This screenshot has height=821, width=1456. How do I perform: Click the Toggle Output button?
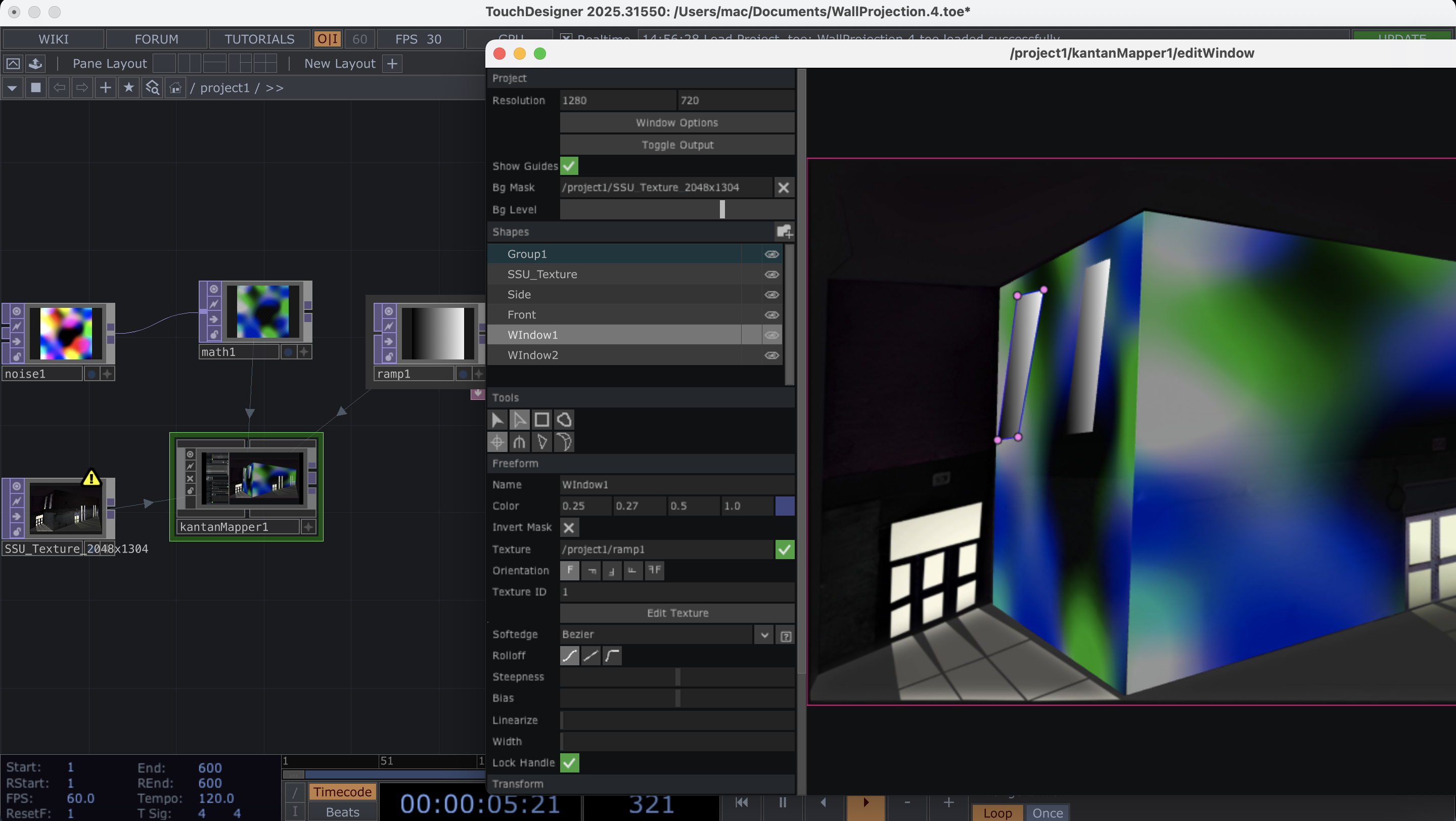pyautogui.click(x=676, y=145)
